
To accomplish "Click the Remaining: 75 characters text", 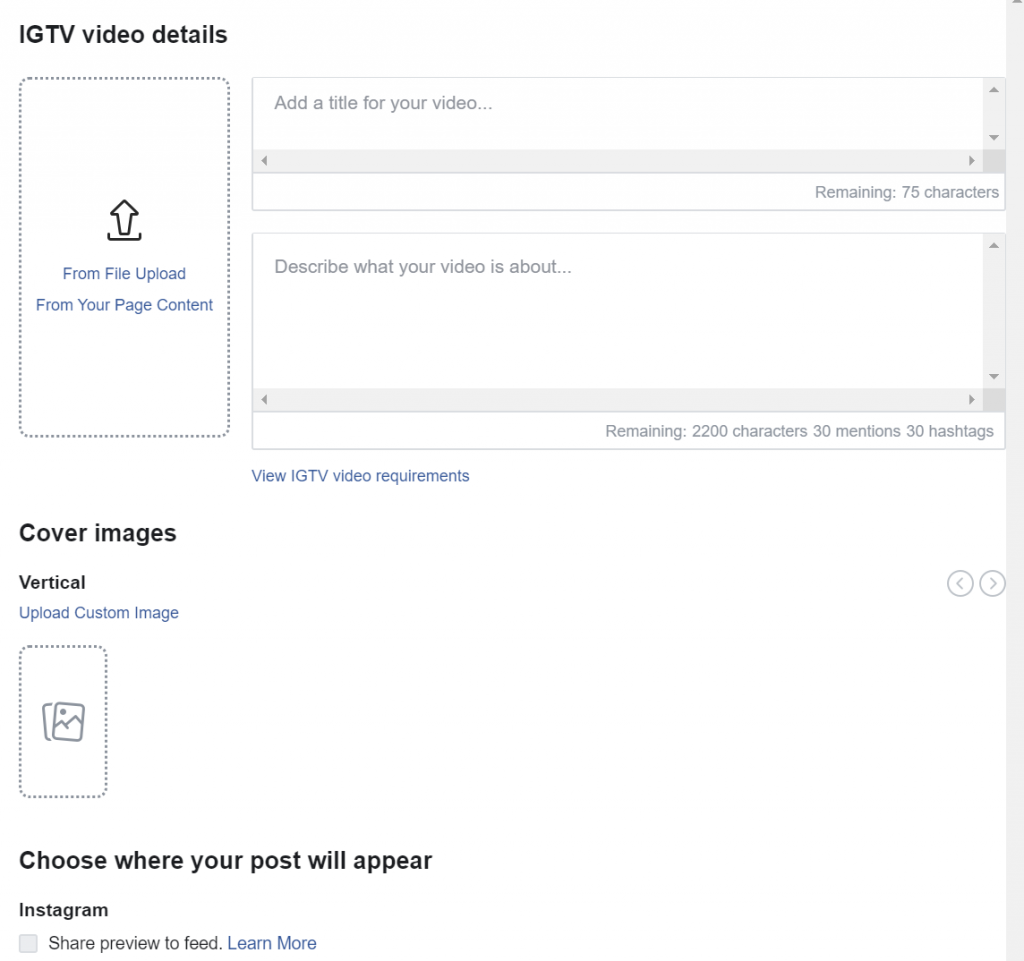I will click(906, 193).
